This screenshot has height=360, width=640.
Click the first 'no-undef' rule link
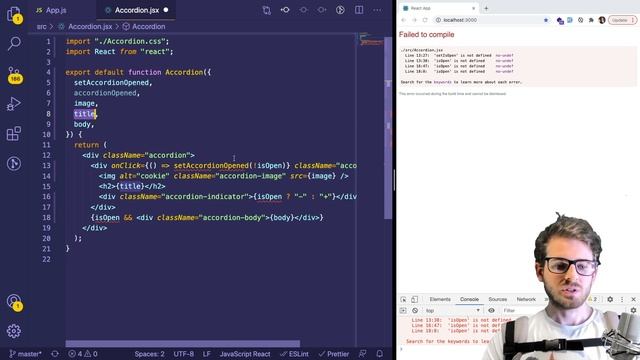(x=504, y=56)
